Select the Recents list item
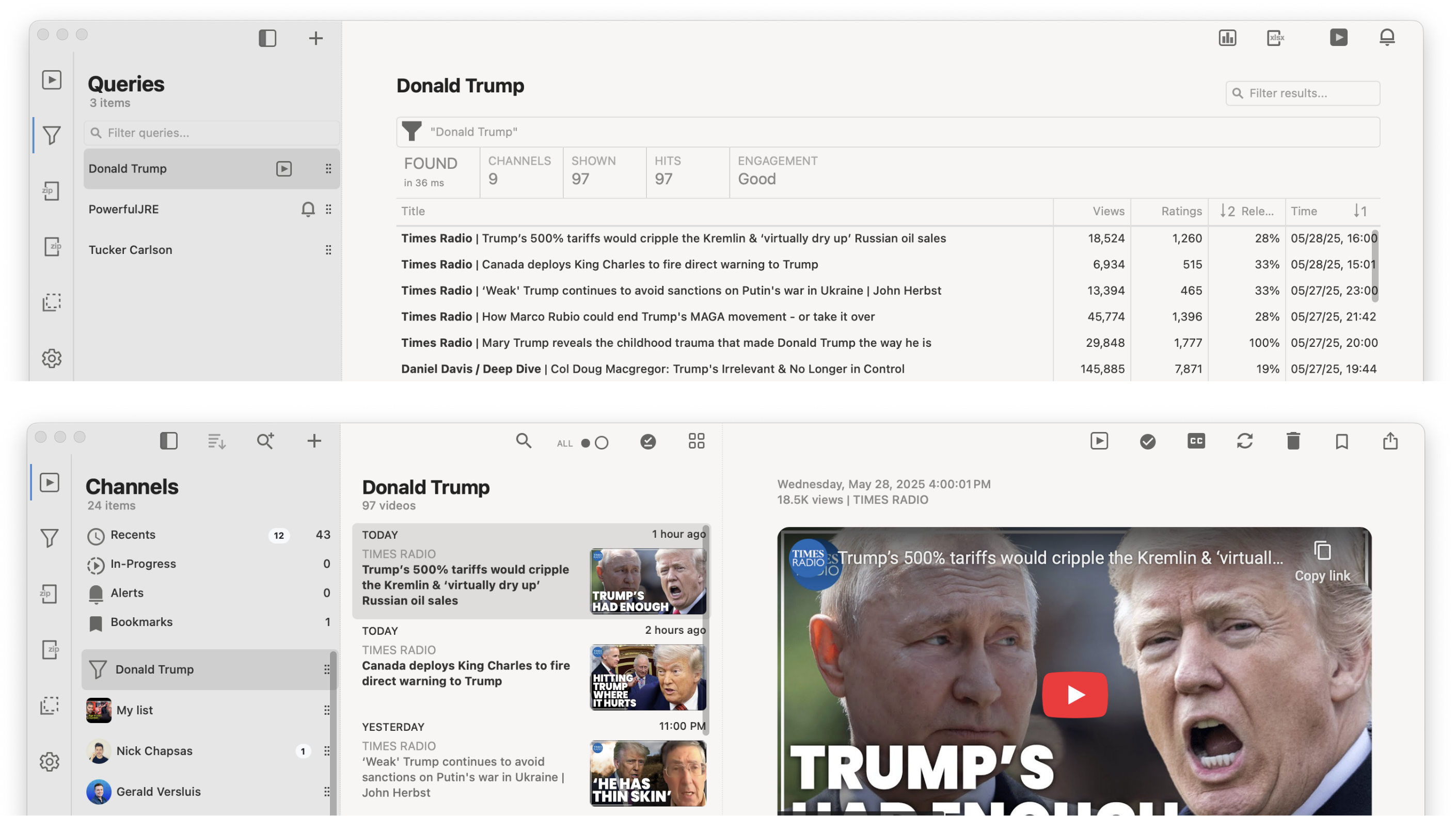Screen dimensions: 1456x816 coord(133,535)
